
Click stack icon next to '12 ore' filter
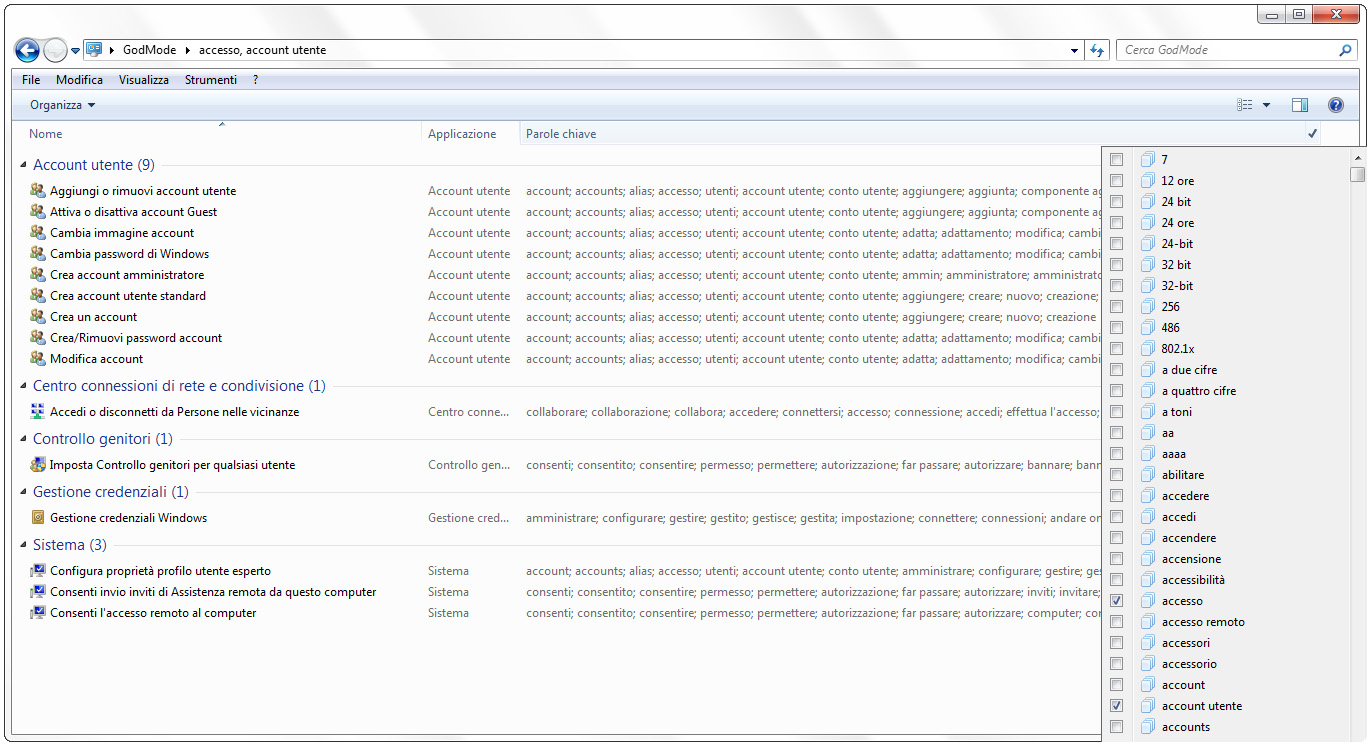[x=1147, y=181]
